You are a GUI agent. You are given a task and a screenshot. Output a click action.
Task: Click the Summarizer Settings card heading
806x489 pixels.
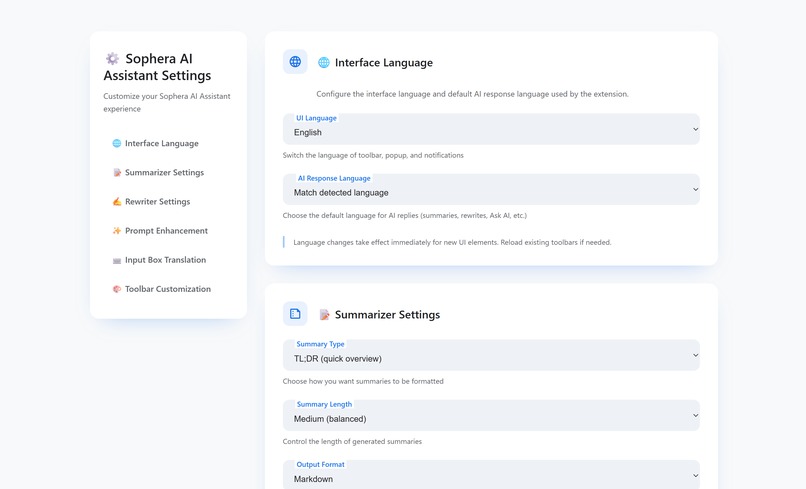[388, 315]
